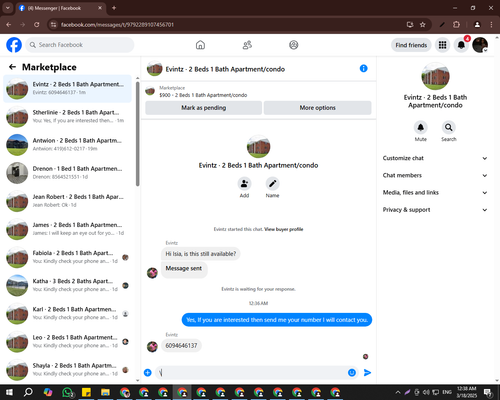
Task: Add people to the Evintz chat
Action: [x=244, y=184]
